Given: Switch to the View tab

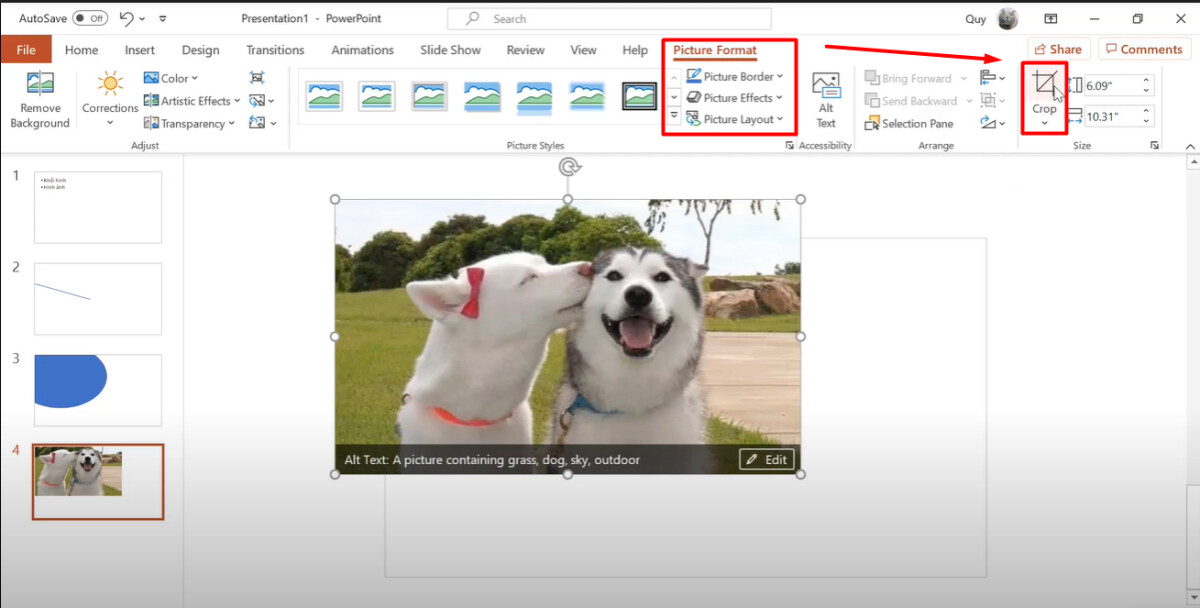Looking at the screenshot, I should click(583, 50).
